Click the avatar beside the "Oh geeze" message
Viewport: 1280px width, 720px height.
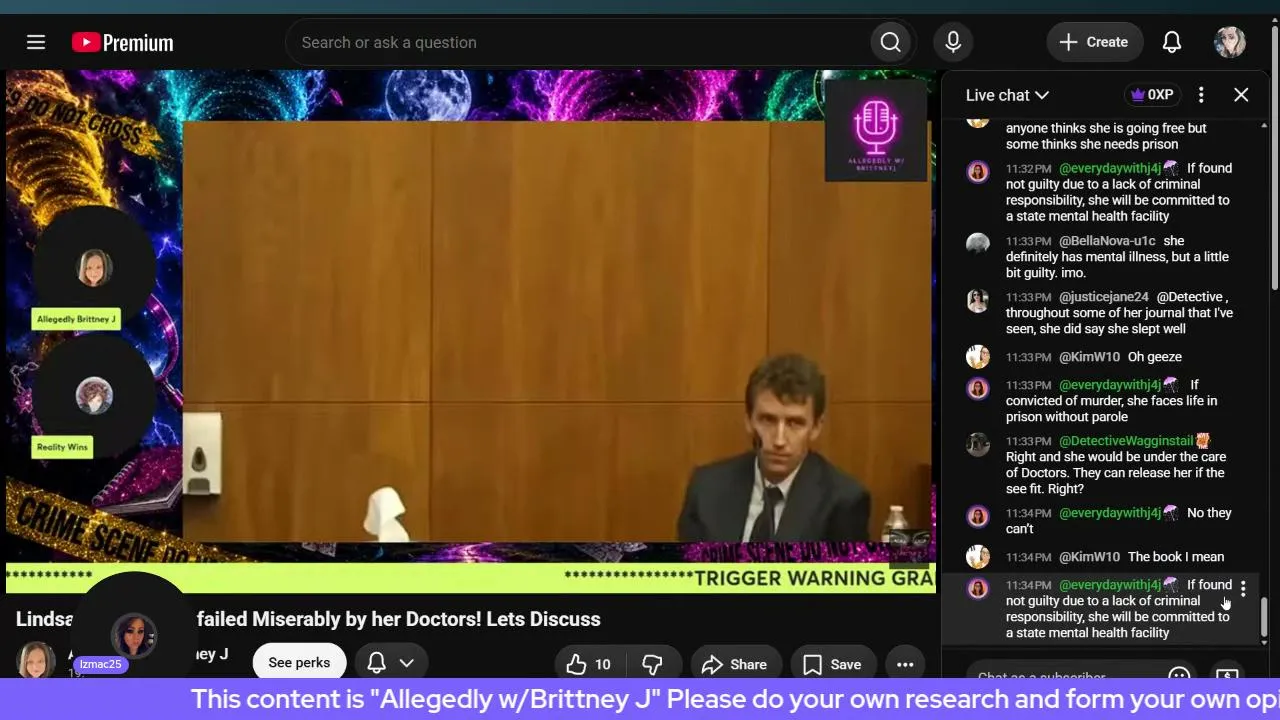[x=978, y=357]
